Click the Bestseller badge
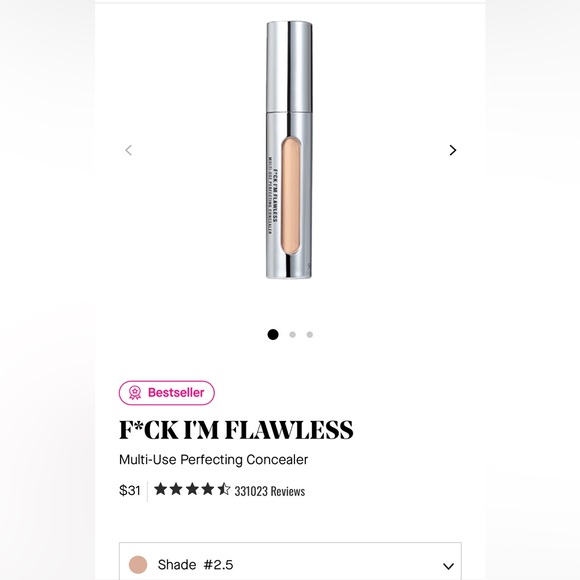 pyautogui.click(x=167, y=393)
